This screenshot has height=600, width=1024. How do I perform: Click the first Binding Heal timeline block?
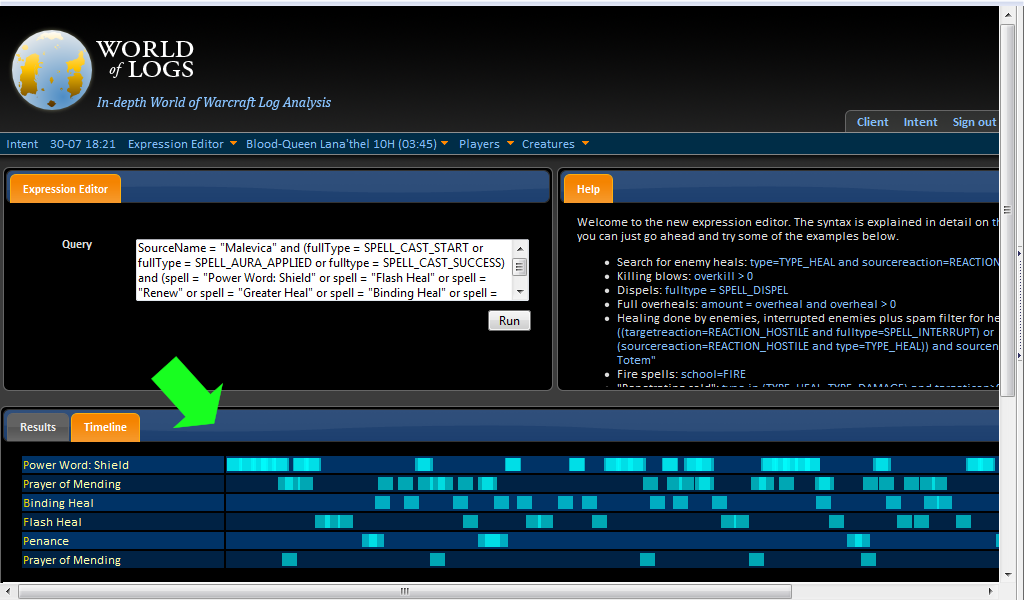(x=382, y=503)
